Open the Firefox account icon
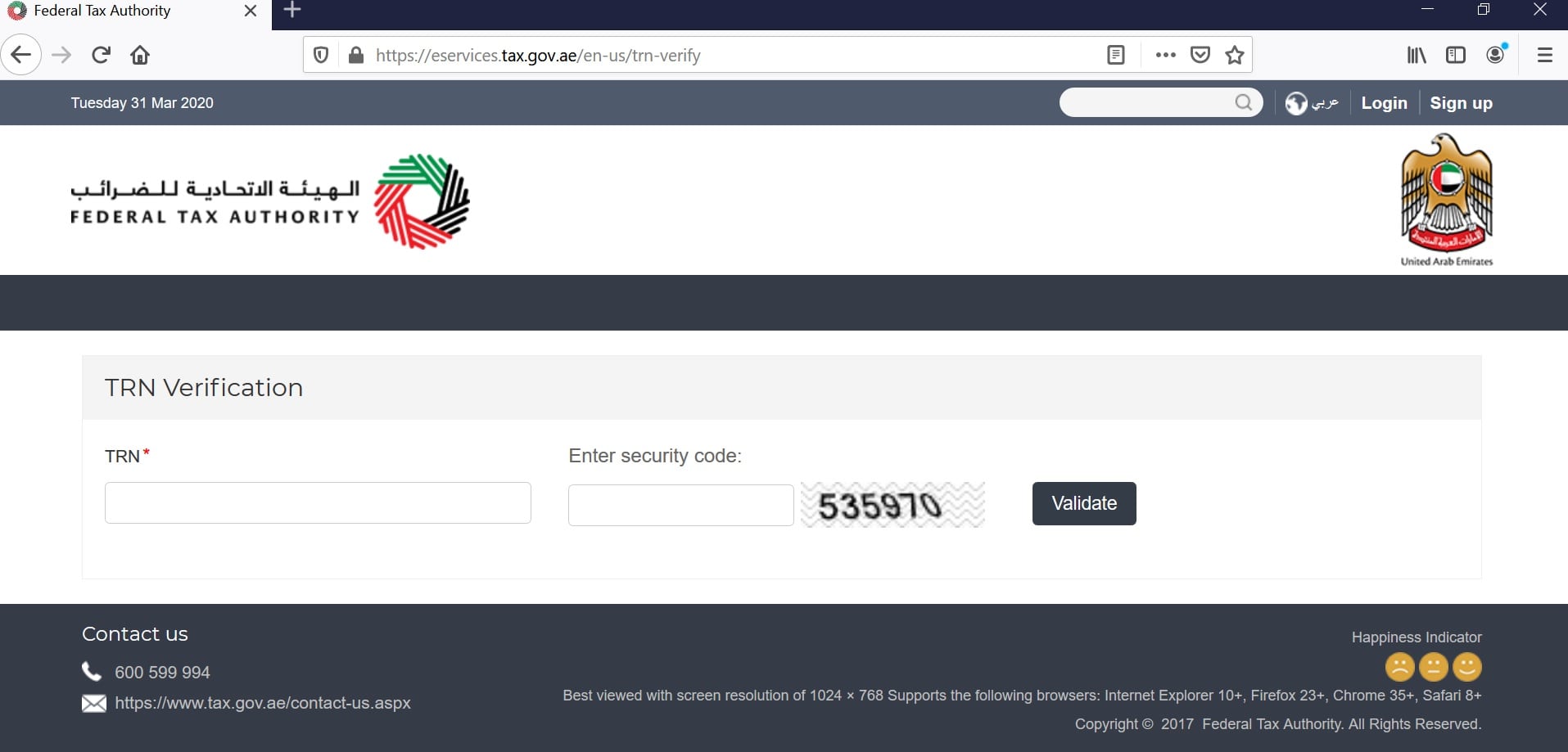The image size is (1568, 752). point(1496,54)
